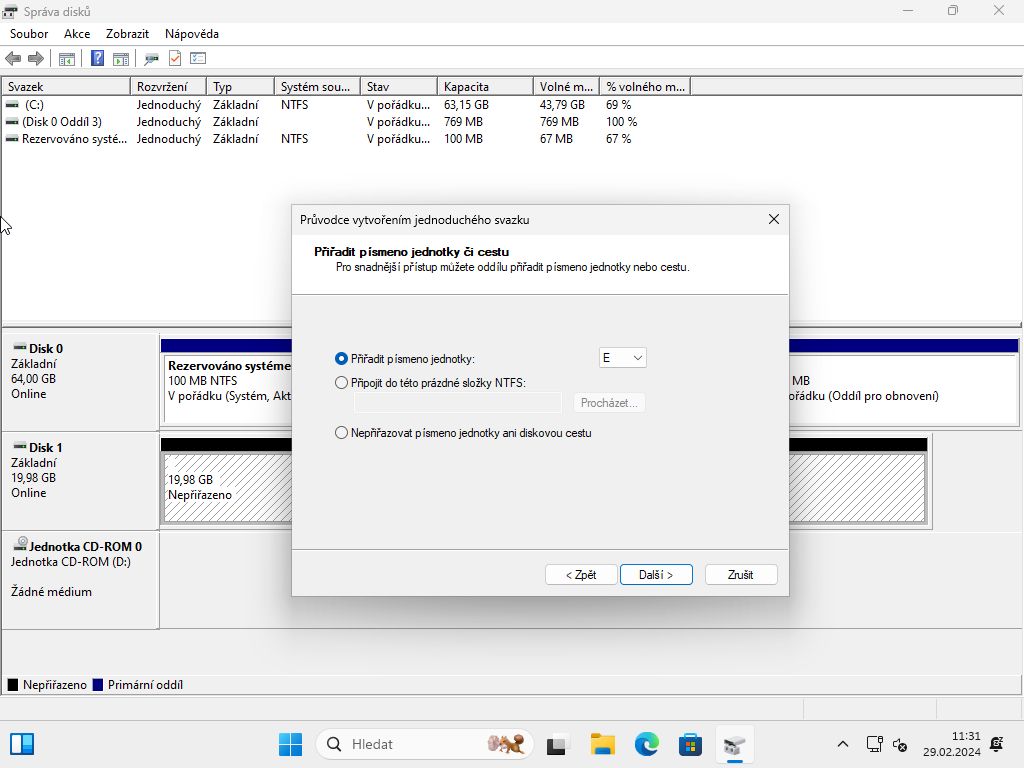This screenshot has width=1024, height=768.
Task: Open the drive letter E dropdown
Action: (x=622, y=358)
